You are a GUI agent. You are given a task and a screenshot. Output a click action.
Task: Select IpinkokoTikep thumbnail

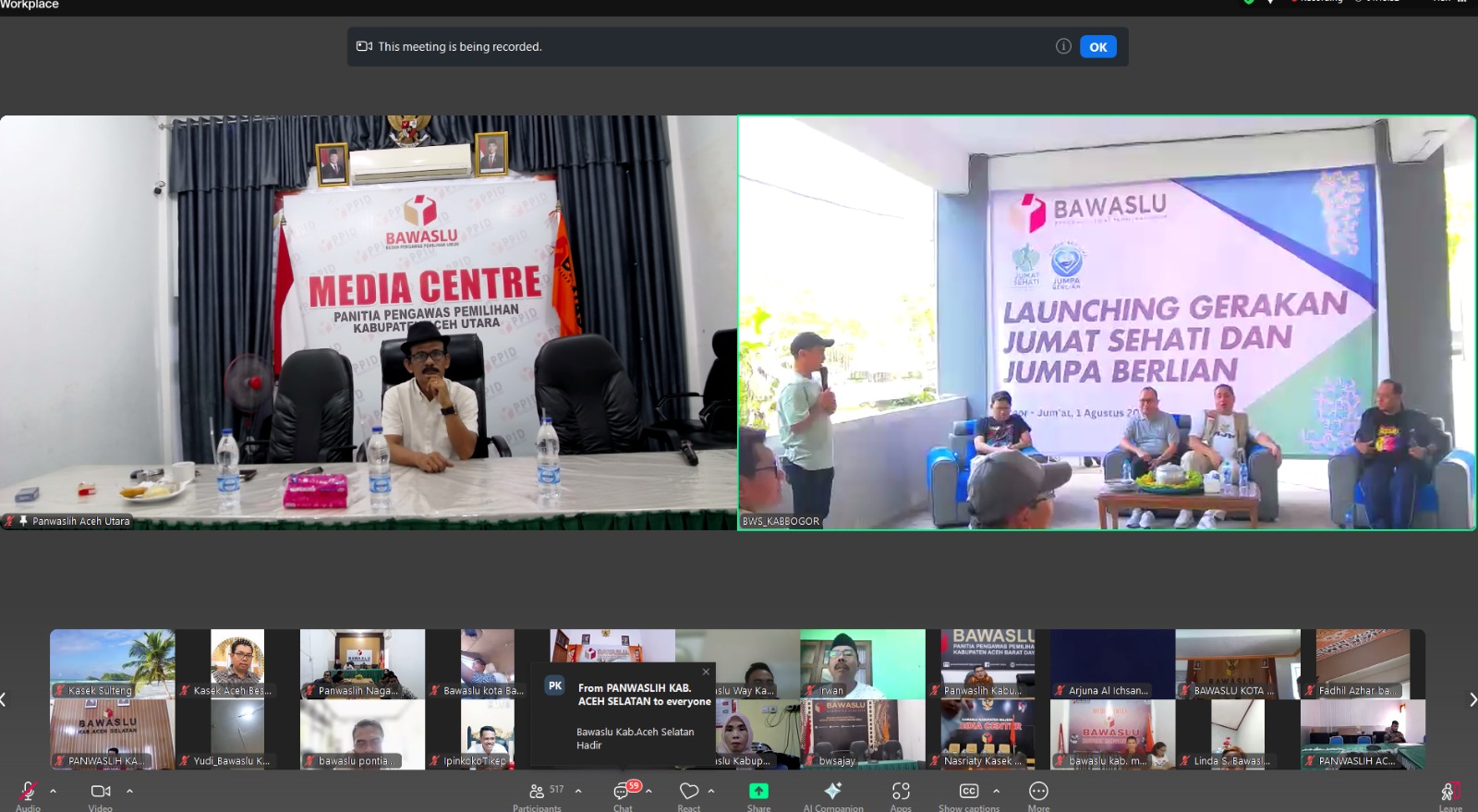click(x=488, y=734)
